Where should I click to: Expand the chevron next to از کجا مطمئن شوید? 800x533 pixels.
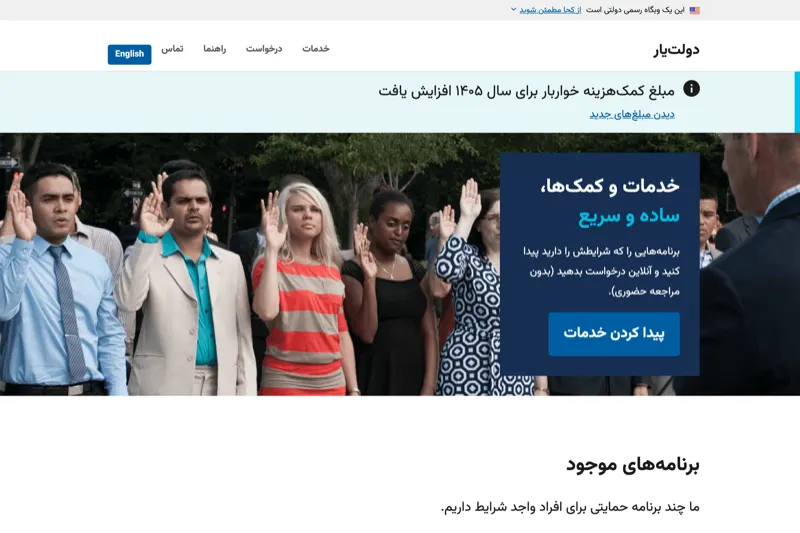coord(513,9)
